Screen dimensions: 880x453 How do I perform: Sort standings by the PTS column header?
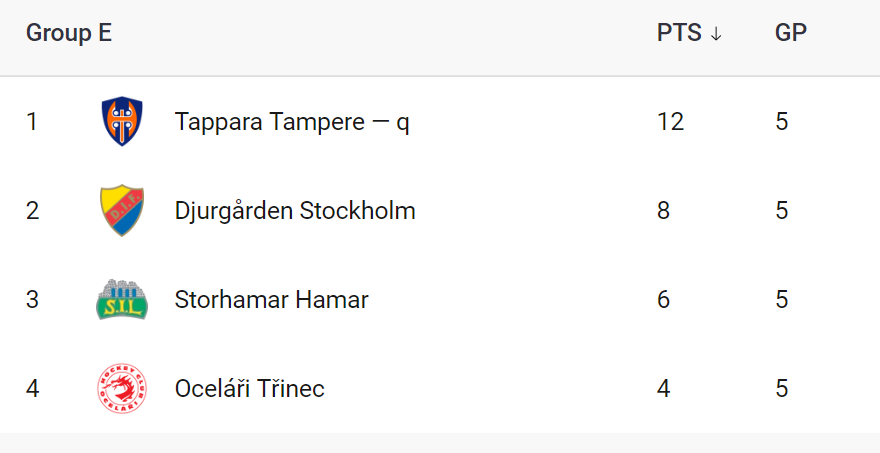pos(679,33)
